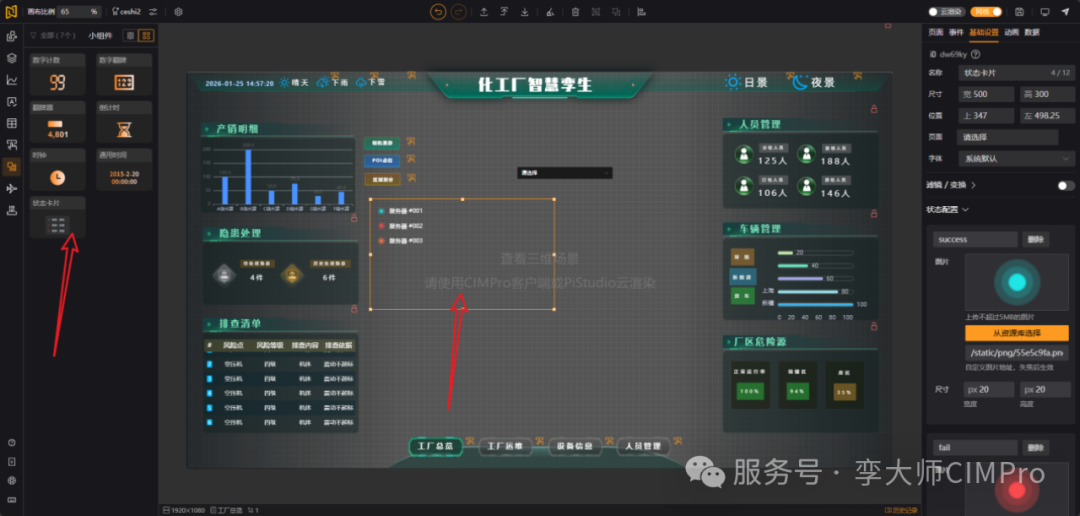1080x516 pixels.
Task: Expand the 滤镜 / 变换 section
Action: pyautogui.click(x=951, y=185)
